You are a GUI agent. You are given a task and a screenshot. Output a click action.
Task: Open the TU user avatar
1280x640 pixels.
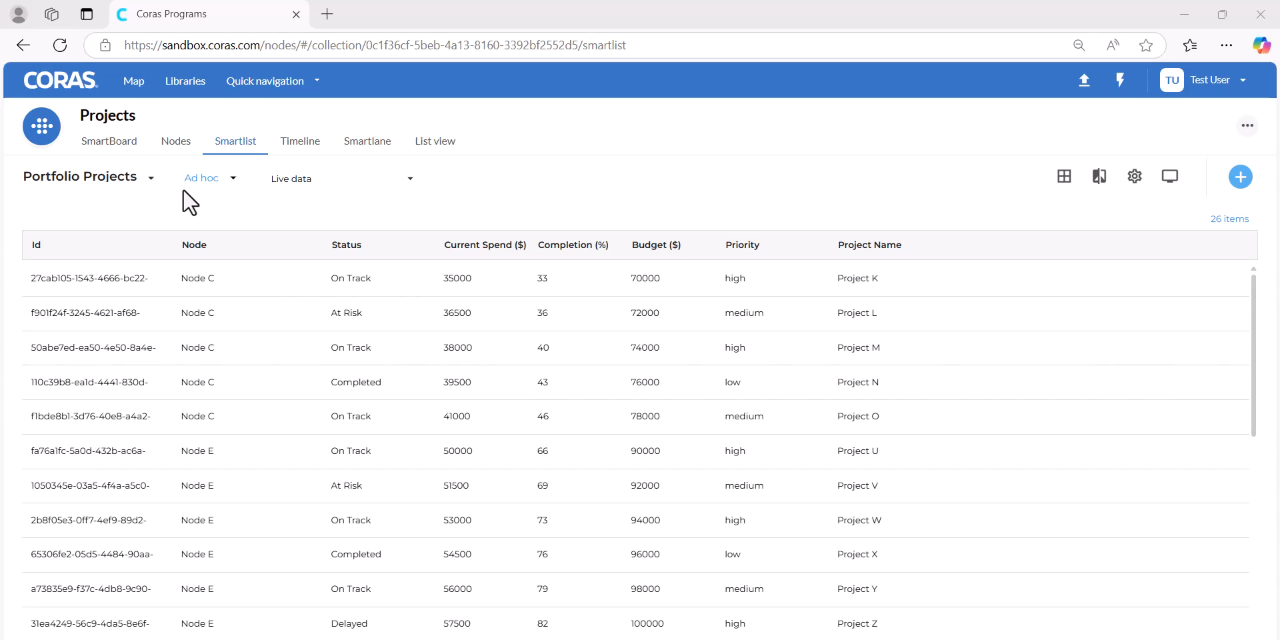(x=1172, y=80)
